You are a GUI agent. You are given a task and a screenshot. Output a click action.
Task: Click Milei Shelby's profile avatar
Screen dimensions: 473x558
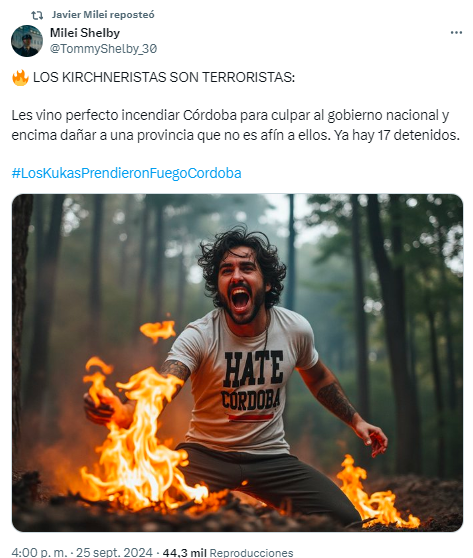[x=27, y=41]
